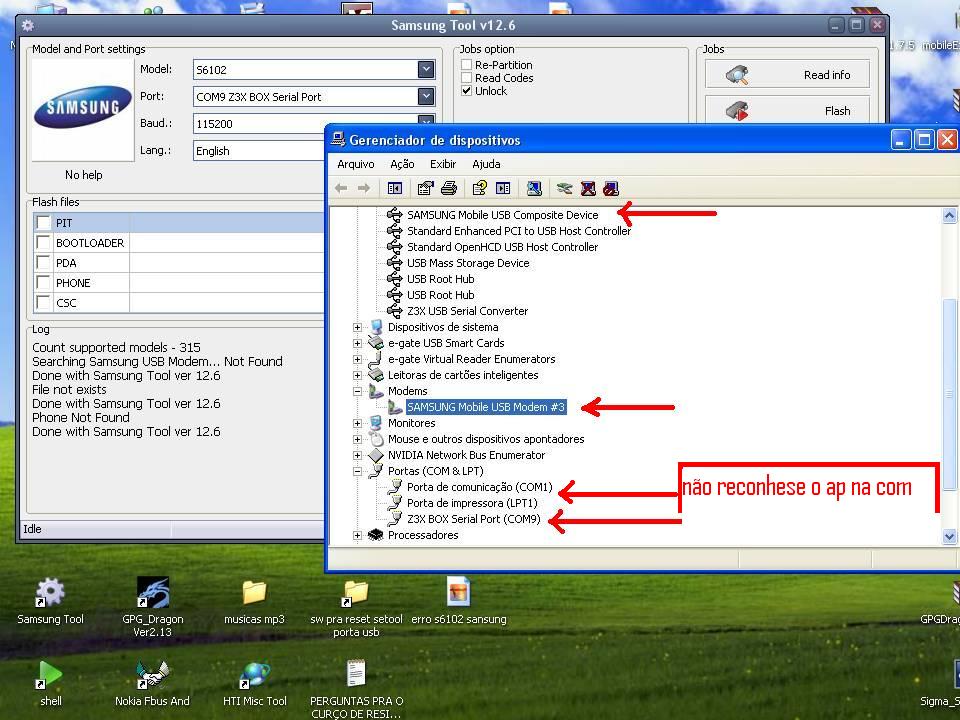Click the Help question mark toolbar icon
Viewport: 960px width, 720px height.
(480, 189)
